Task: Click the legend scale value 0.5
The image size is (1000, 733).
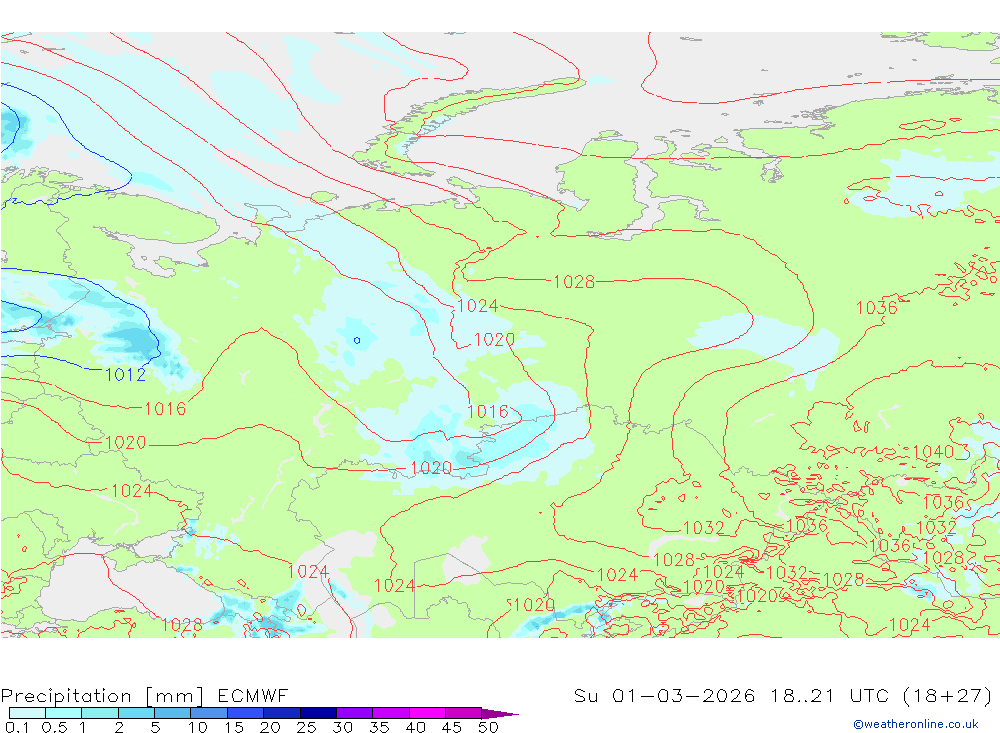Action: pyautogui.click(x=54, y=727)
